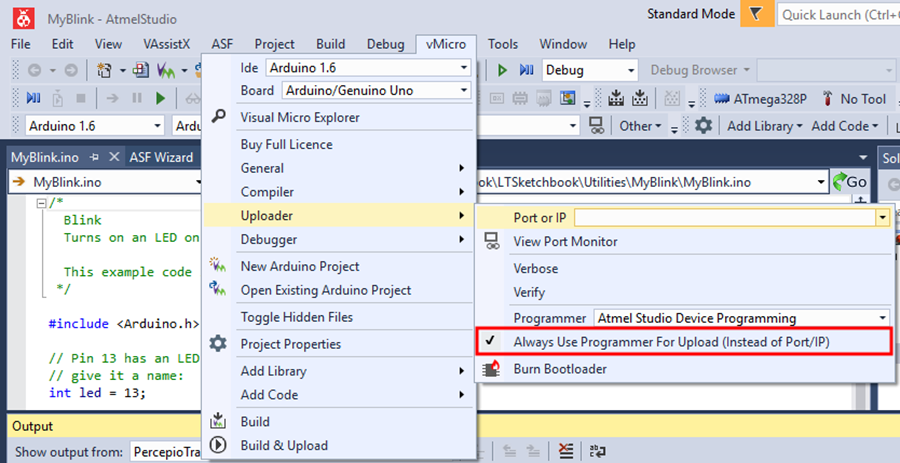The image size is (900, 463).
Task: Open the Window menu
Action: point(563,44)
